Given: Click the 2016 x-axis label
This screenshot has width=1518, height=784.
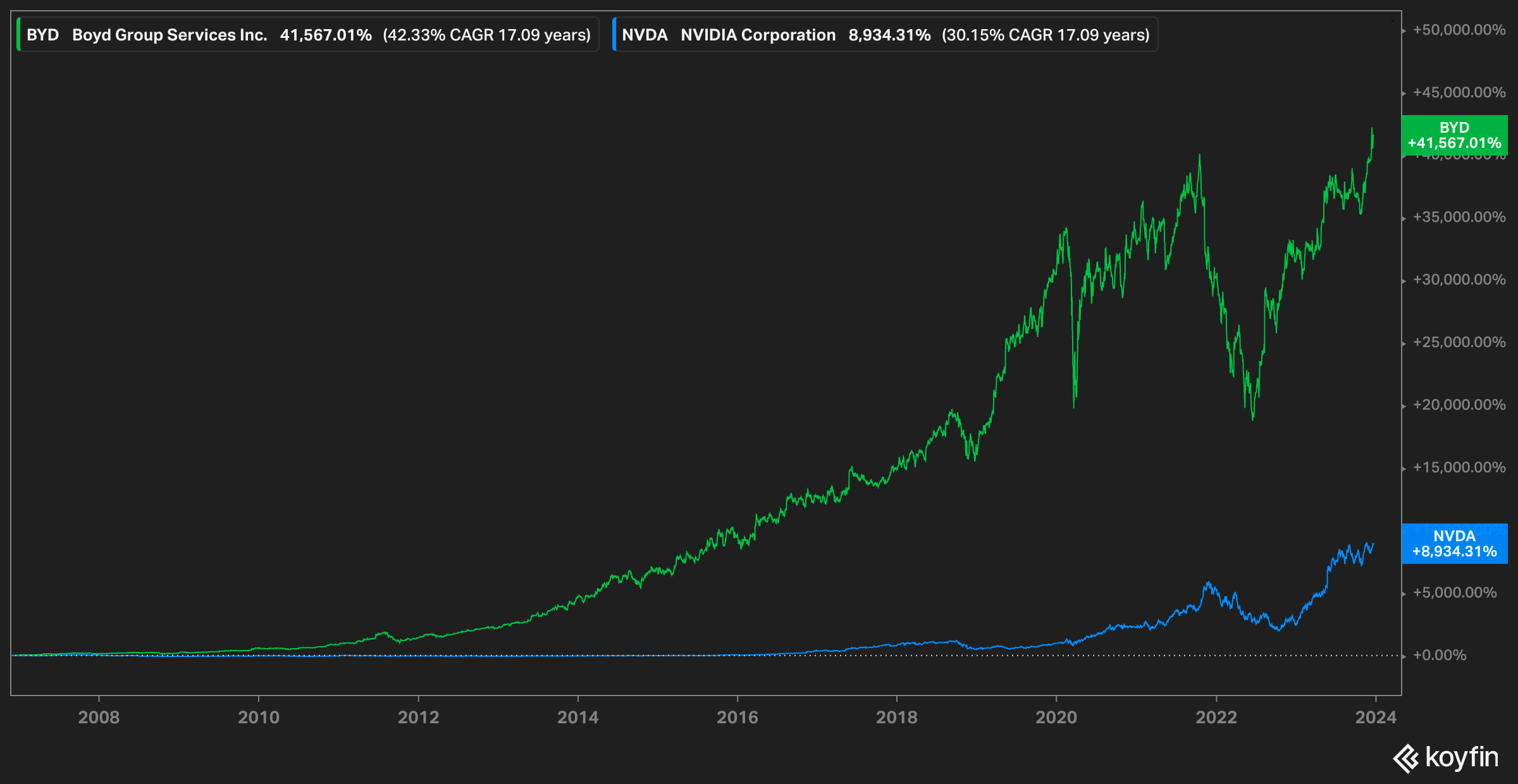Looking at the screenshot, I should tap(737, 718).
